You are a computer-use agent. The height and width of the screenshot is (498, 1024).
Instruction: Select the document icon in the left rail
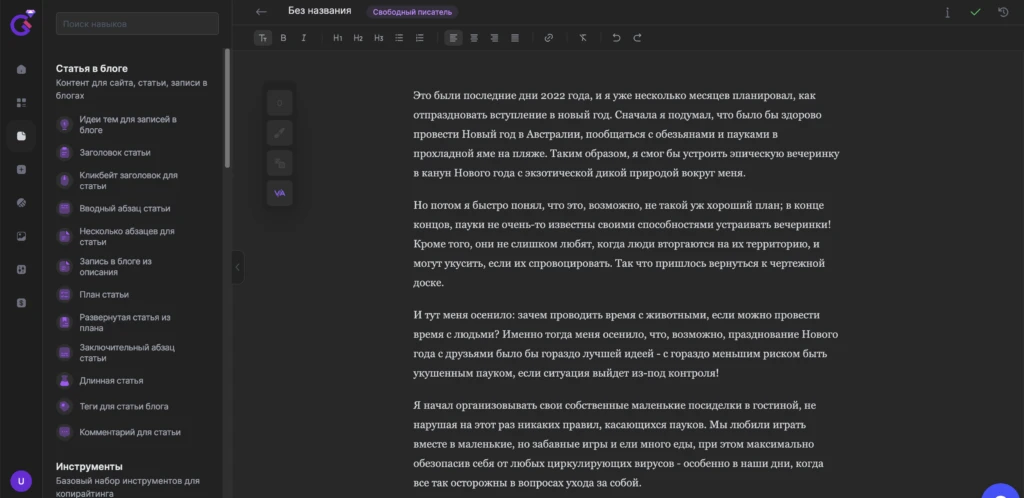point(22,136)
